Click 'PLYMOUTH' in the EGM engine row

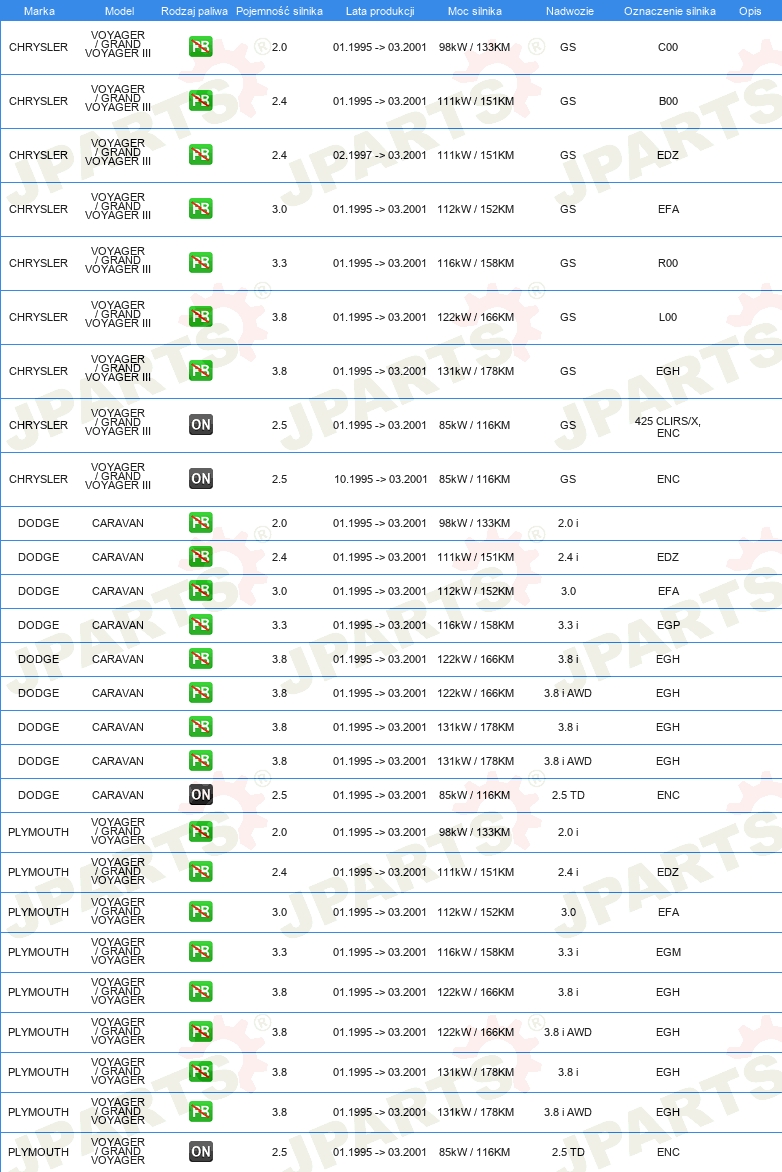(x=38, y=952)
